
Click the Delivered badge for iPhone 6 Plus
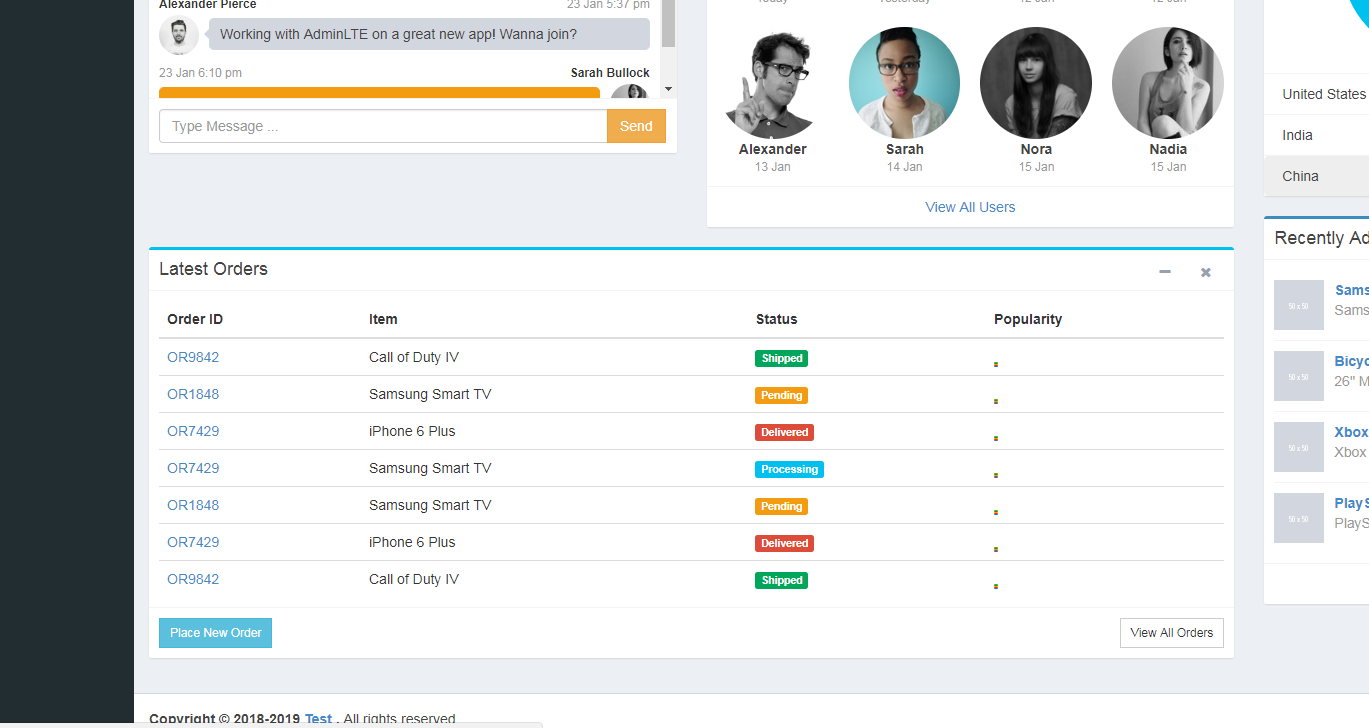click(x=784, y=431)
